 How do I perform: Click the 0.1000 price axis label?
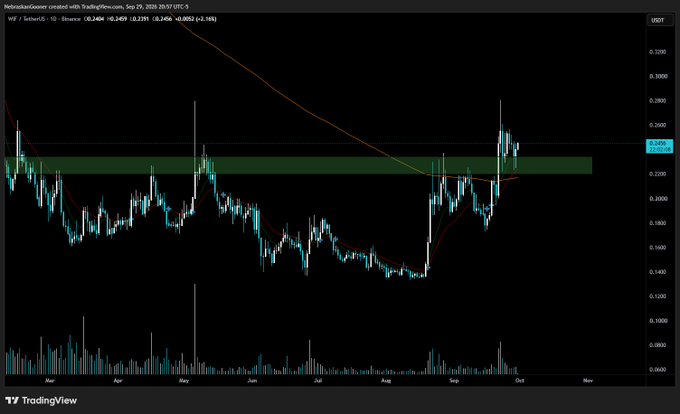click(658, 321)
